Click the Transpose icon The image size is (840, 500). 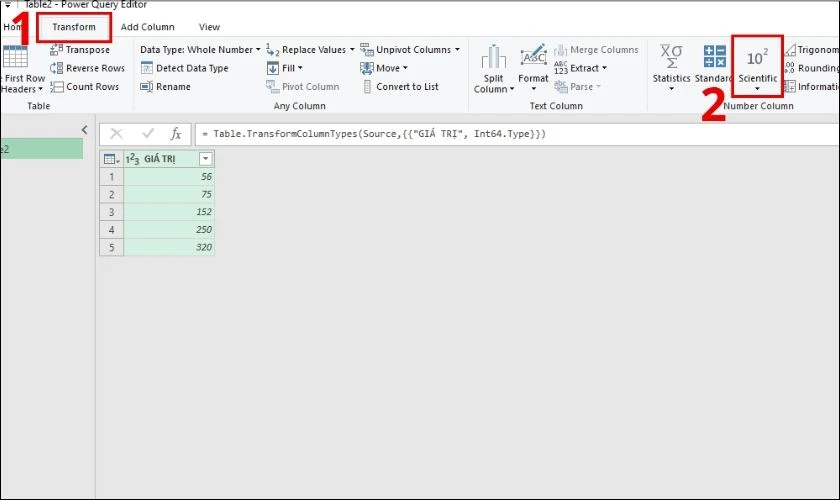point(56,50)
